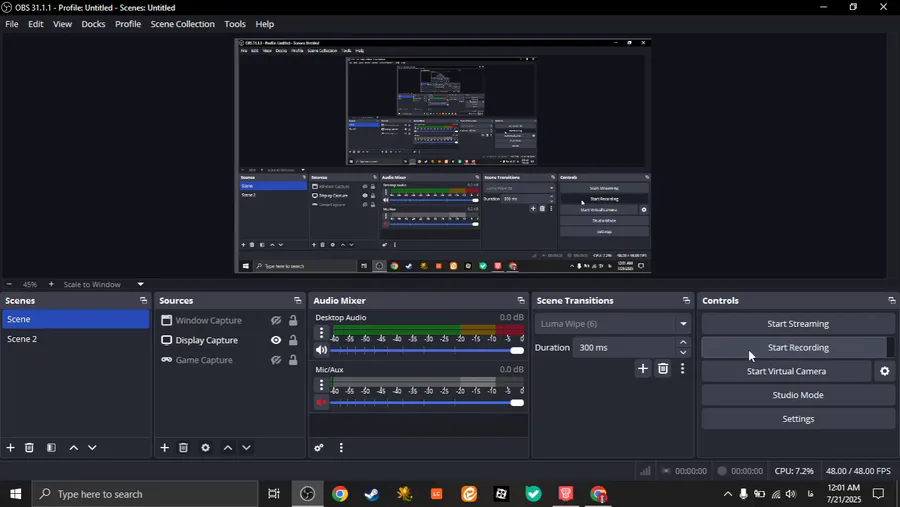900x507 pixels.
Task: Remove scene transition with trash icon
Action: click(x=663, y=369)
